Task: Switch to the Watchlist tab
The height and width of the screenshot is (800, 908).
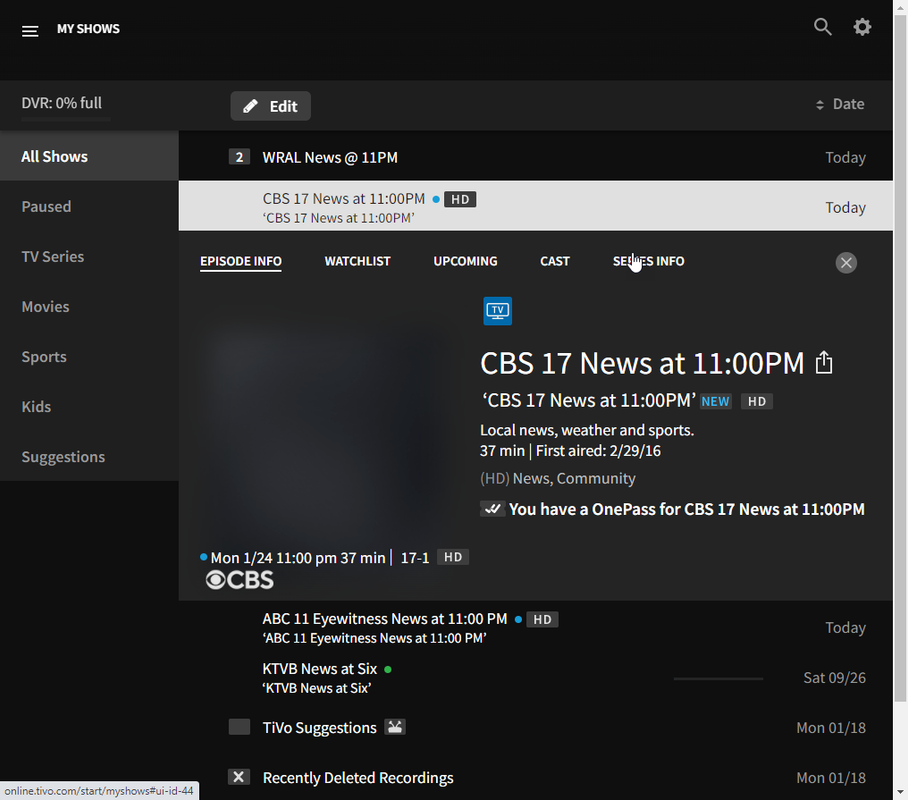Action: 357,261
